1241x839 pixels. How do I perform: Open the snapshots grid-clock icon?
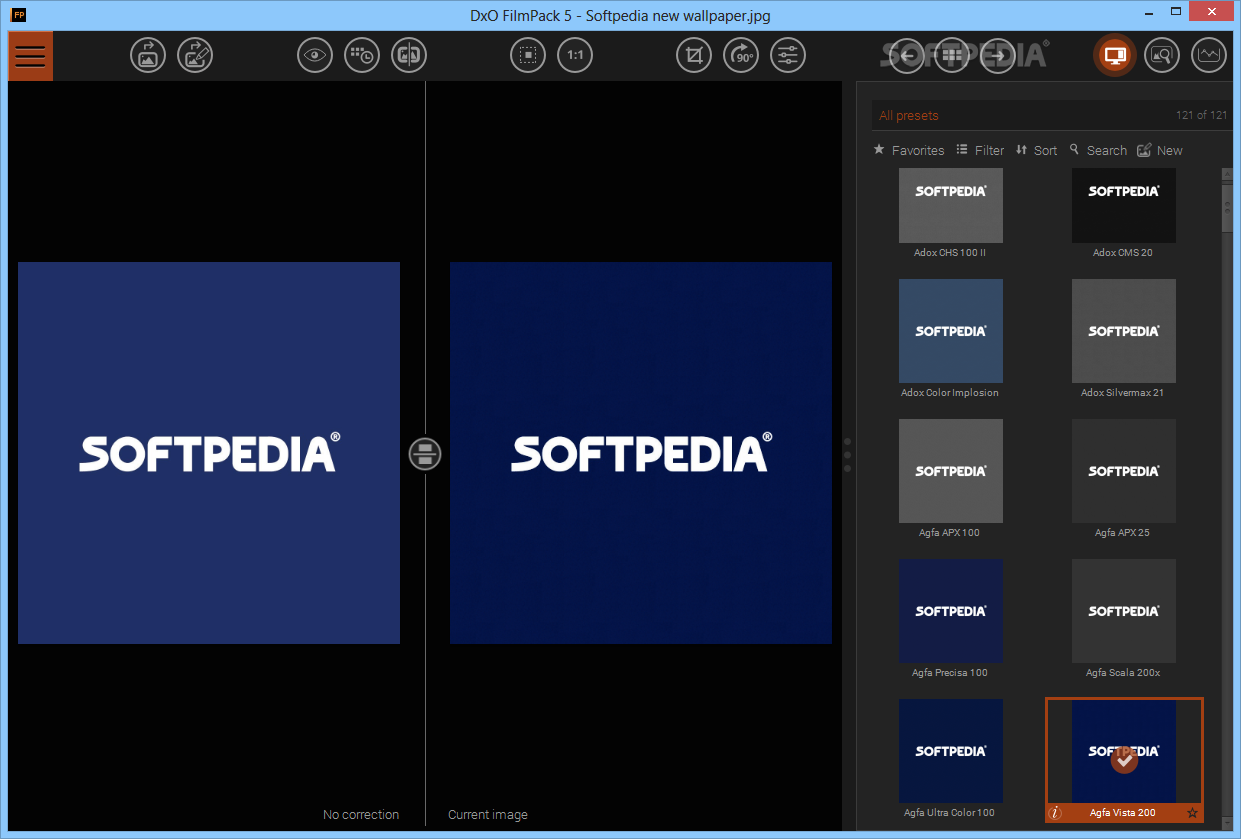pos(362,55)
